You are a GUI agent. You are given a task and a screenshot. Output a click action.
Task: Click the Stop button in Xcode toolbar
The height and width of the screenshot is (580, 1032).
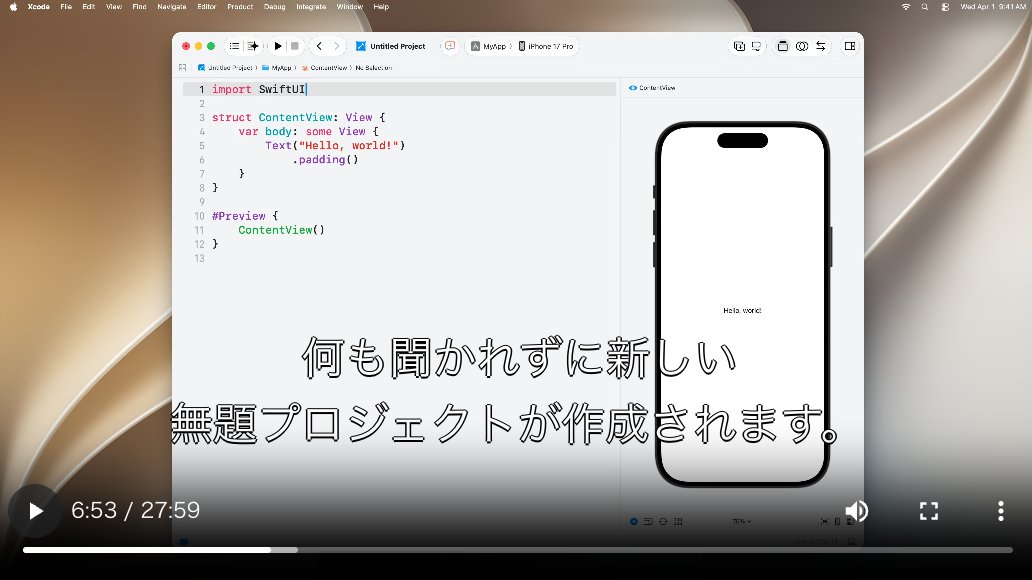[x=295, y=46]
